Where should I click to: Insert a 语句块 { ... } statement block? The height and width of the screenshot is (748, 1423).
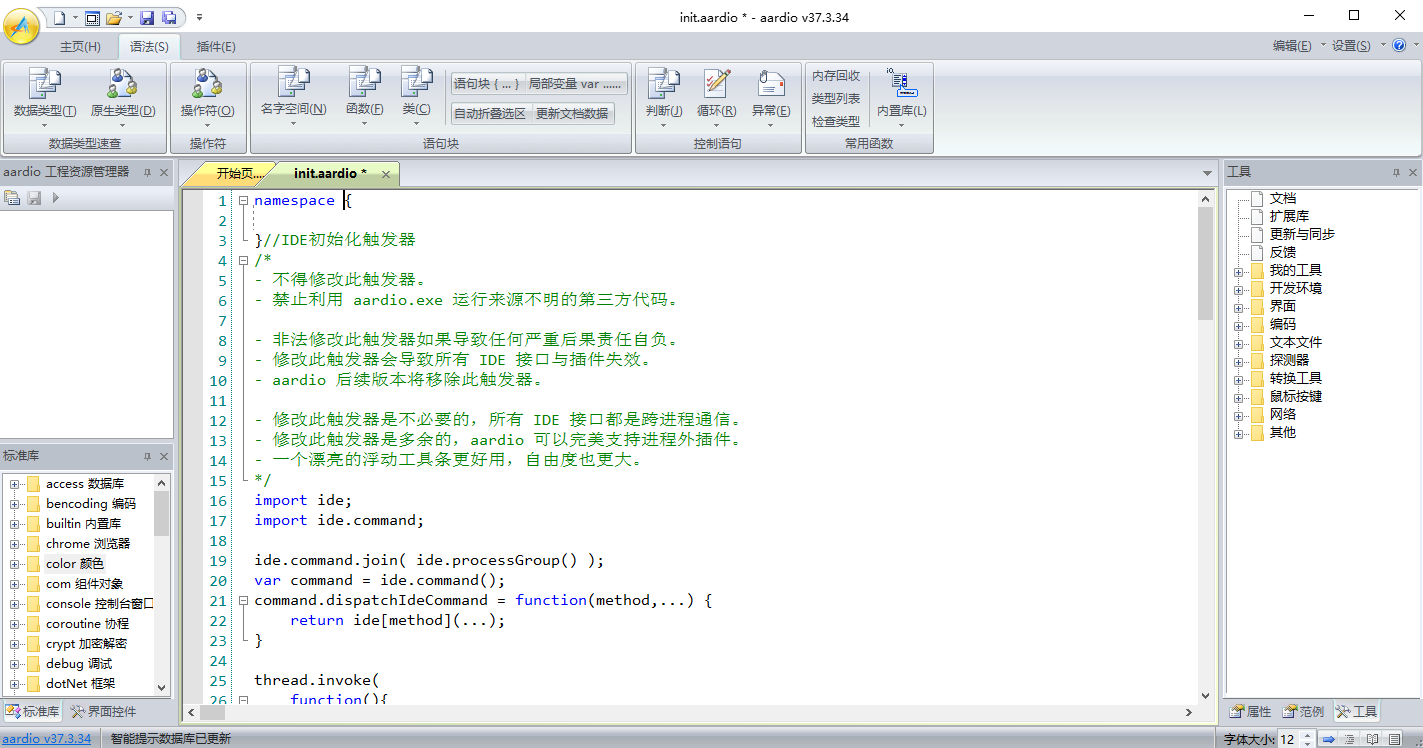tap(486, 83)
